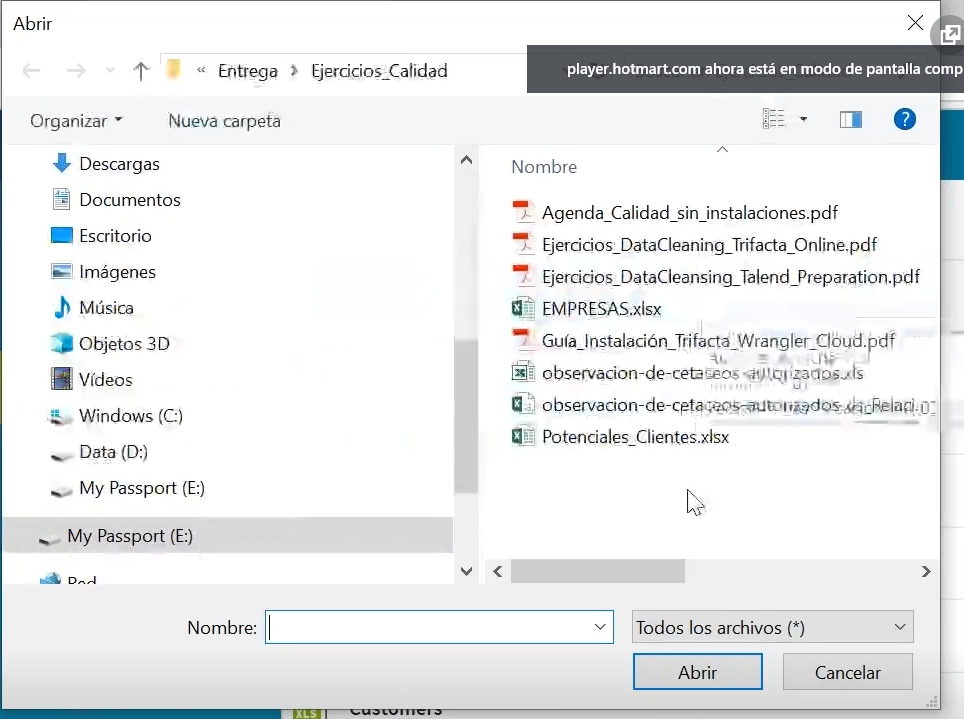Open the view options dropdown arrow

coord(803,119)
